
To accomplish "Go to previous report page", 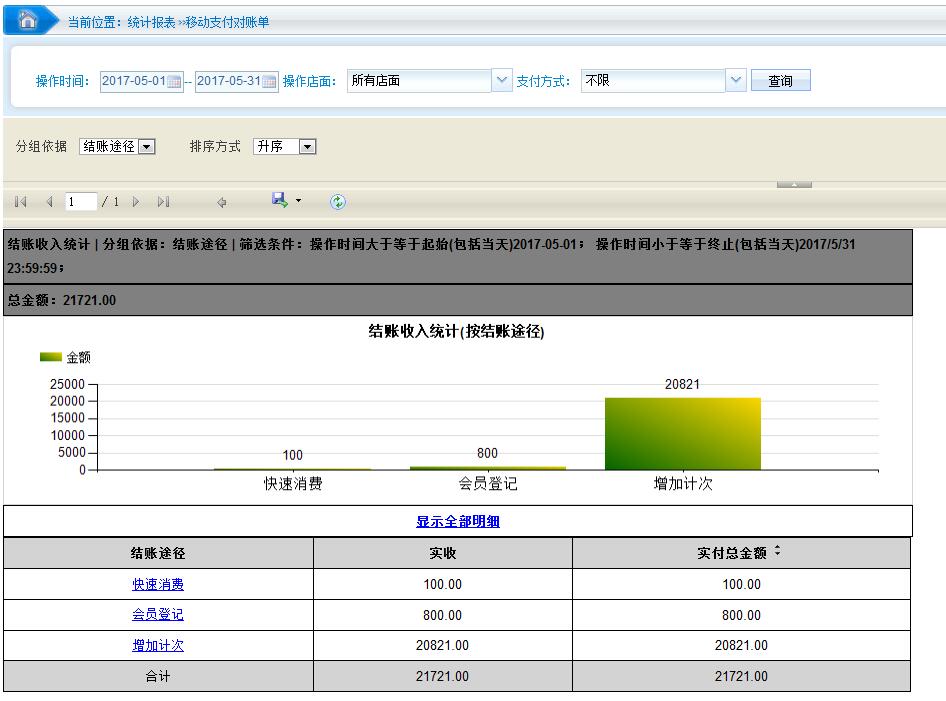I will click(x=49, y=202).
